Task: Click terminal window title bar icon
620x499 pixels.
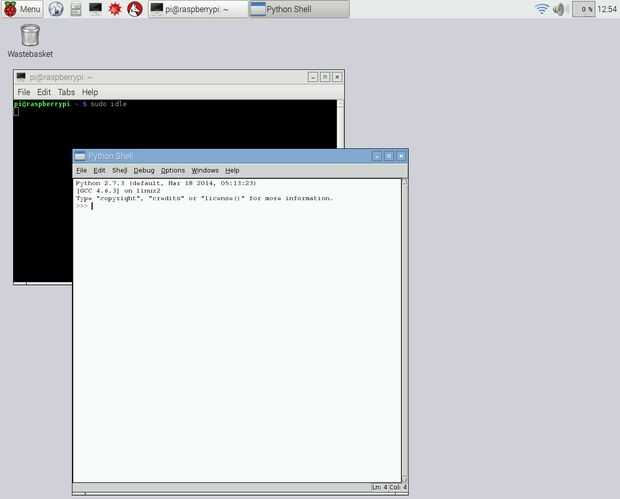Action: pyautogui.click(x=21, y=76)
